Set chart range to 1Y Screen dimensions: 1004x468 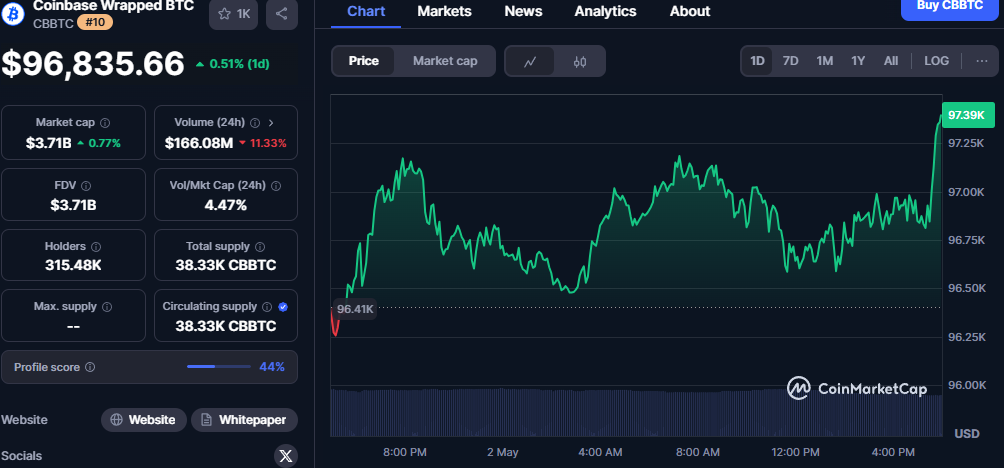pos(858,61)
